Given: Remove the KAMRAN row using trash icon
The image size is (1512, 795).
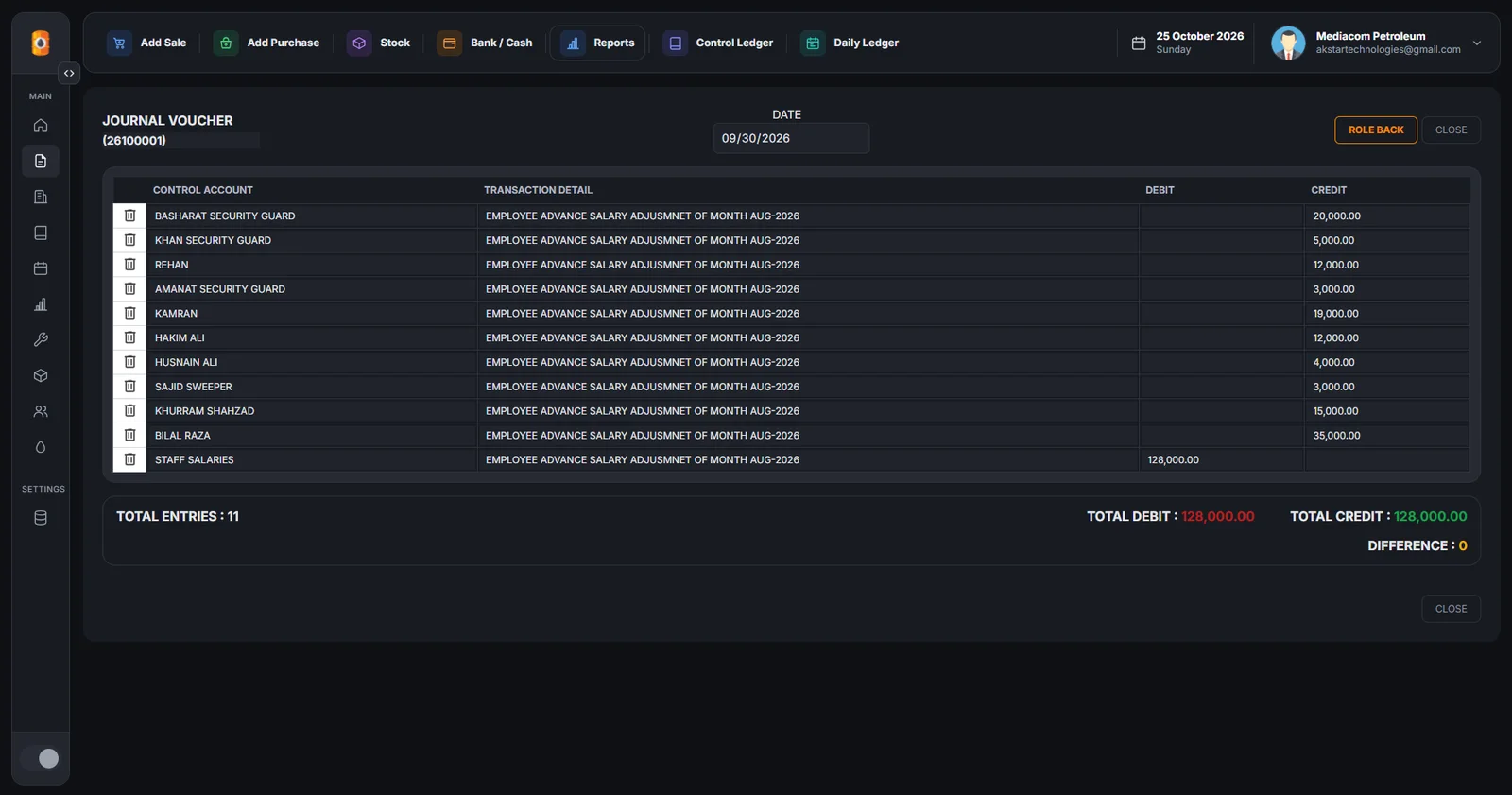Looking at the screenshot, I should (129, 313).
